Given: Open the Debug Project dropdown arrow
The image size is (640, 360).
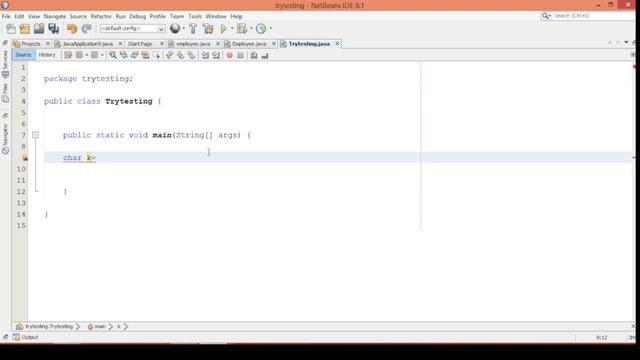Looking at the screenshot, I should [x=251, y=28].
